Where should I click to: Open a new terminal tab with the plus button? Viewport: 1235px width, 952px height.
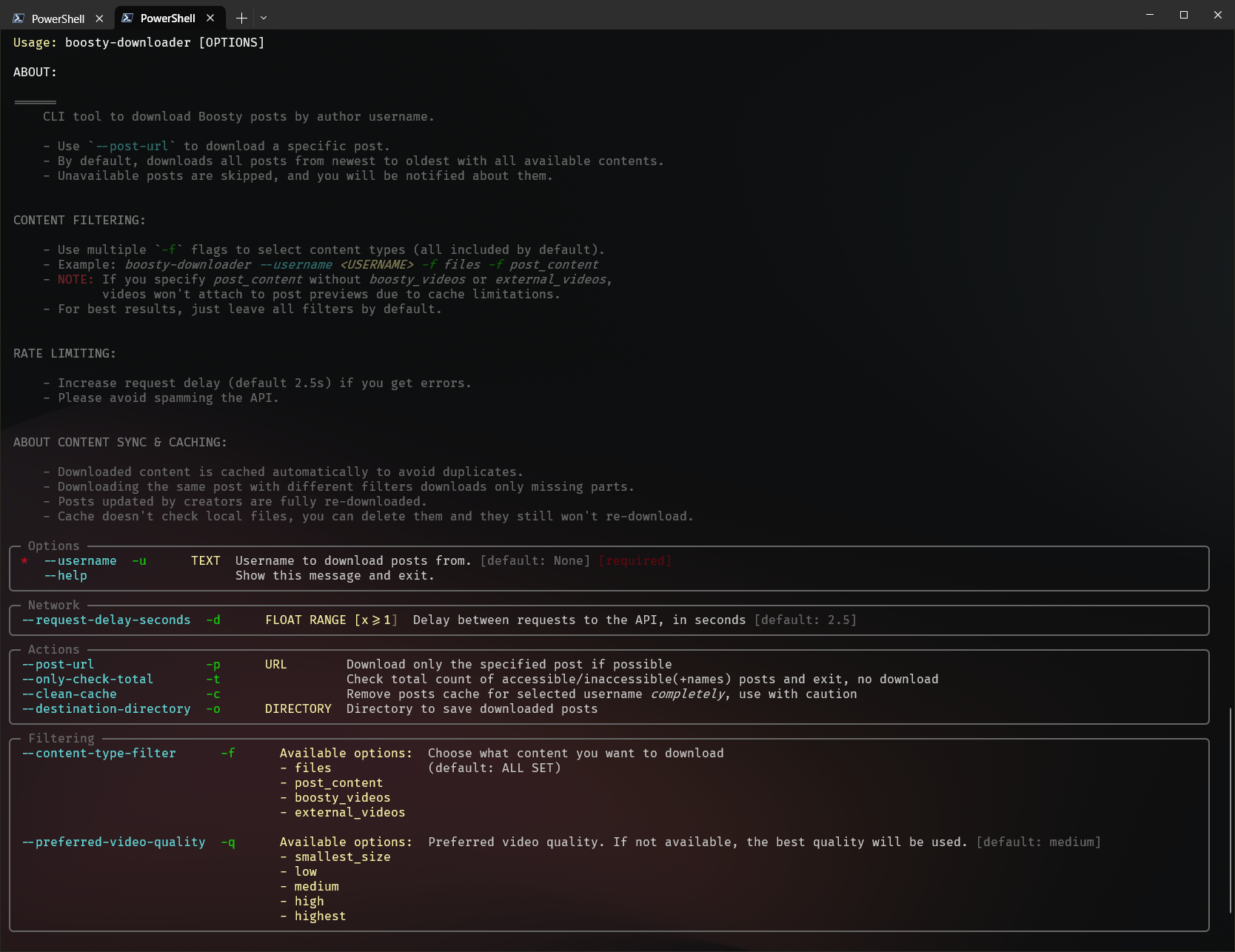pyautogui.click(x=241, y=18)
